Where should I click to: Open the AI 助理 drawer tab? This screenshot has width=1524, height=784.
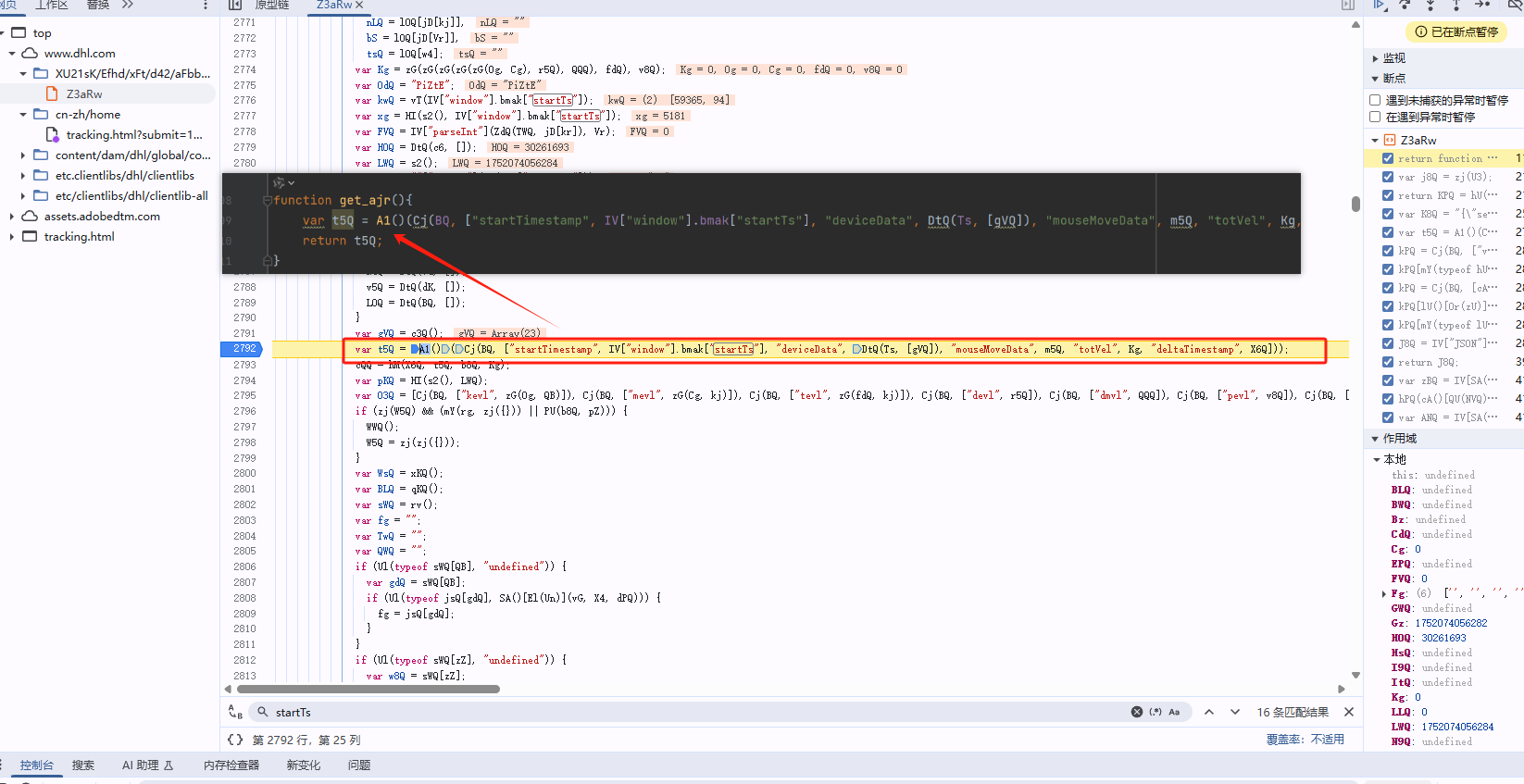click(x=147, y=765)
